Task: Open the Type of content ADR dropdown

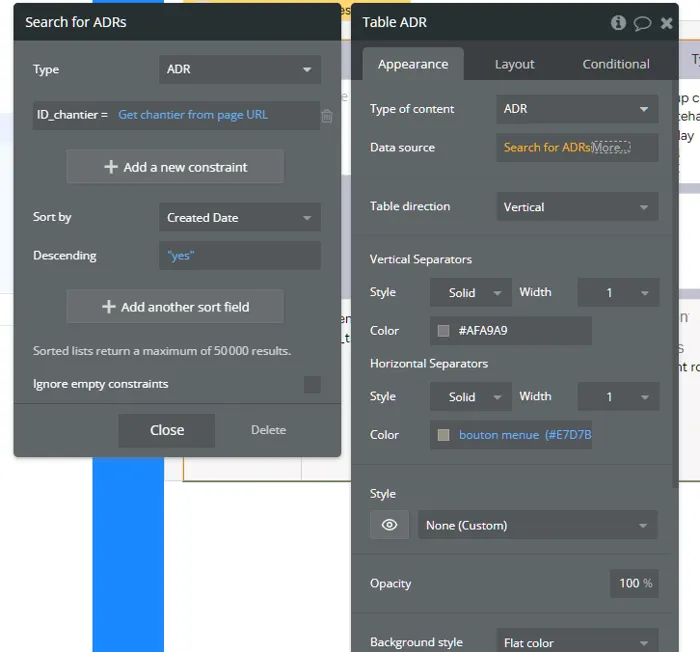Action: pos(576,109)
